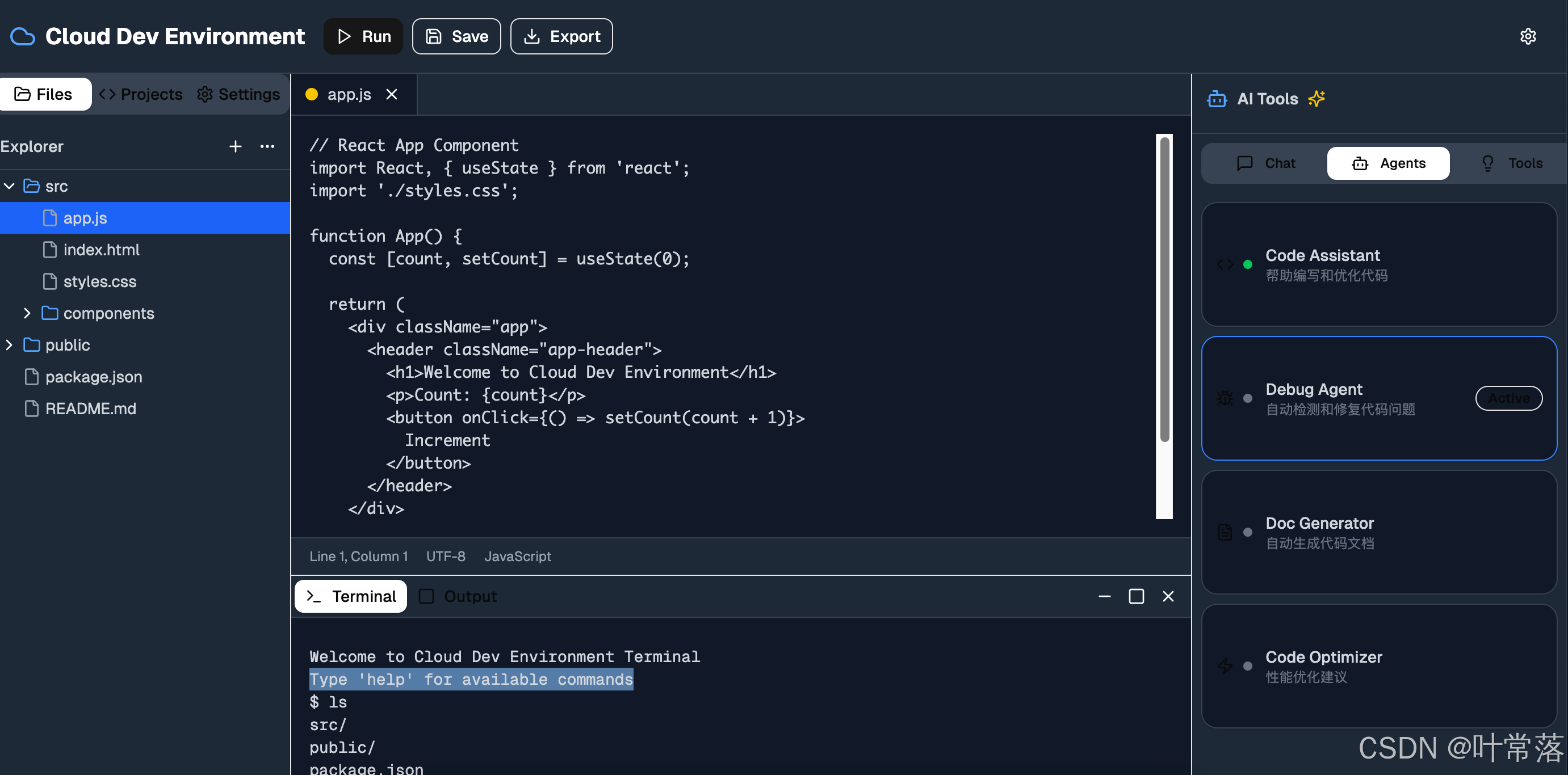Click the editor vertical scrollbar thumb

1164,289
